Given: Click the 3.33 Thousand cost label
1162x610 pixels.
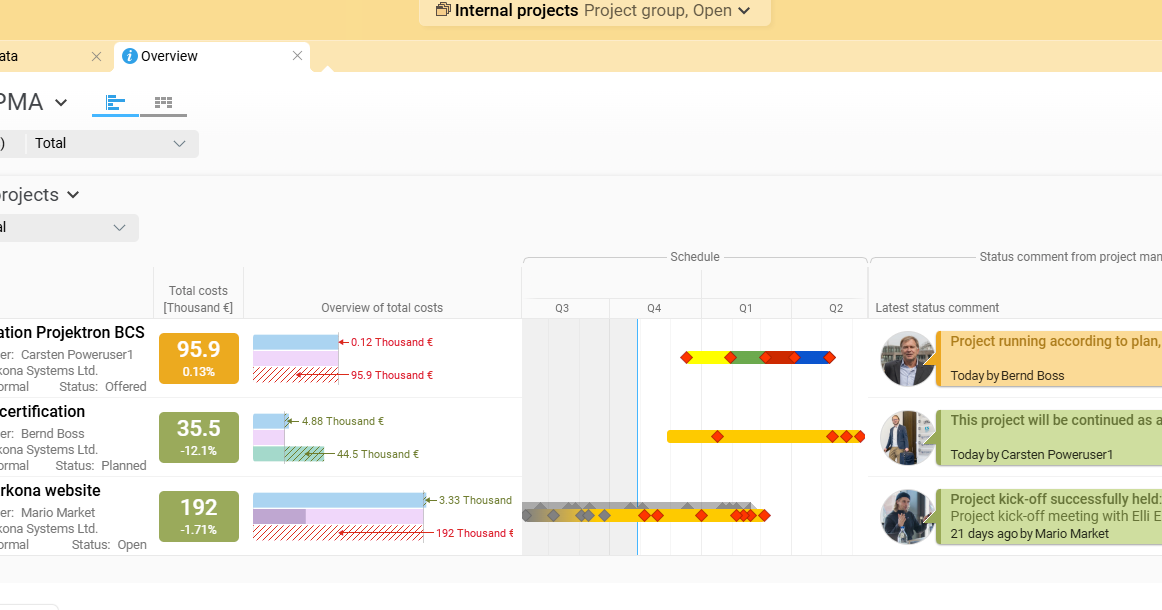Looking at the screenshot, I should (475, 500).
